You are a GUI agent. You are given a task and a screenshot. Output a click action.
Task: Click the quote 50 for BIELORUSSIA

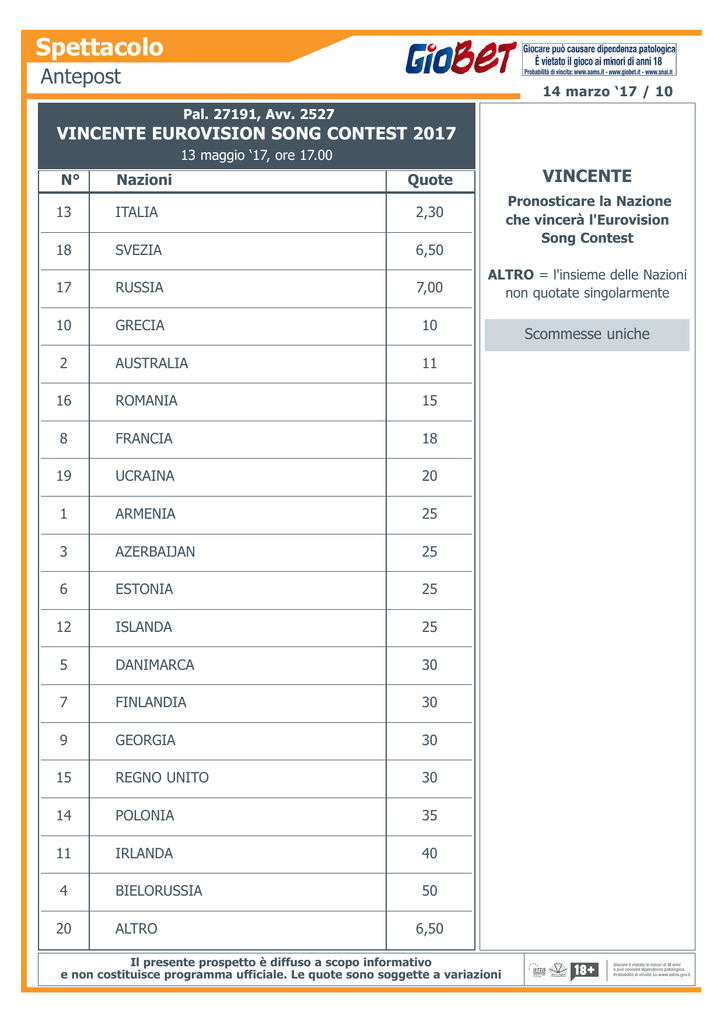click(x=430, y=891)
